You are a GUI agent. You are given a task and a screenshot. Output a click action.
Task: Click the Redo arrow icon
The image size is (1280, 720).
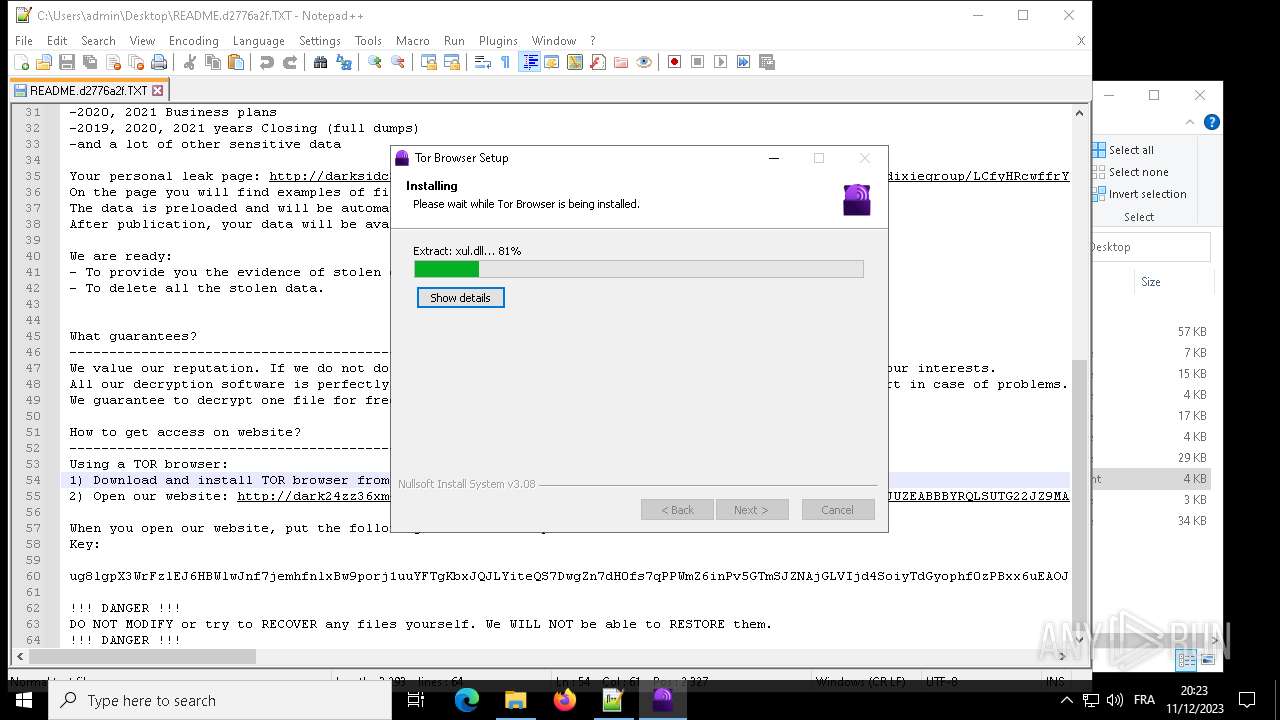290,62
